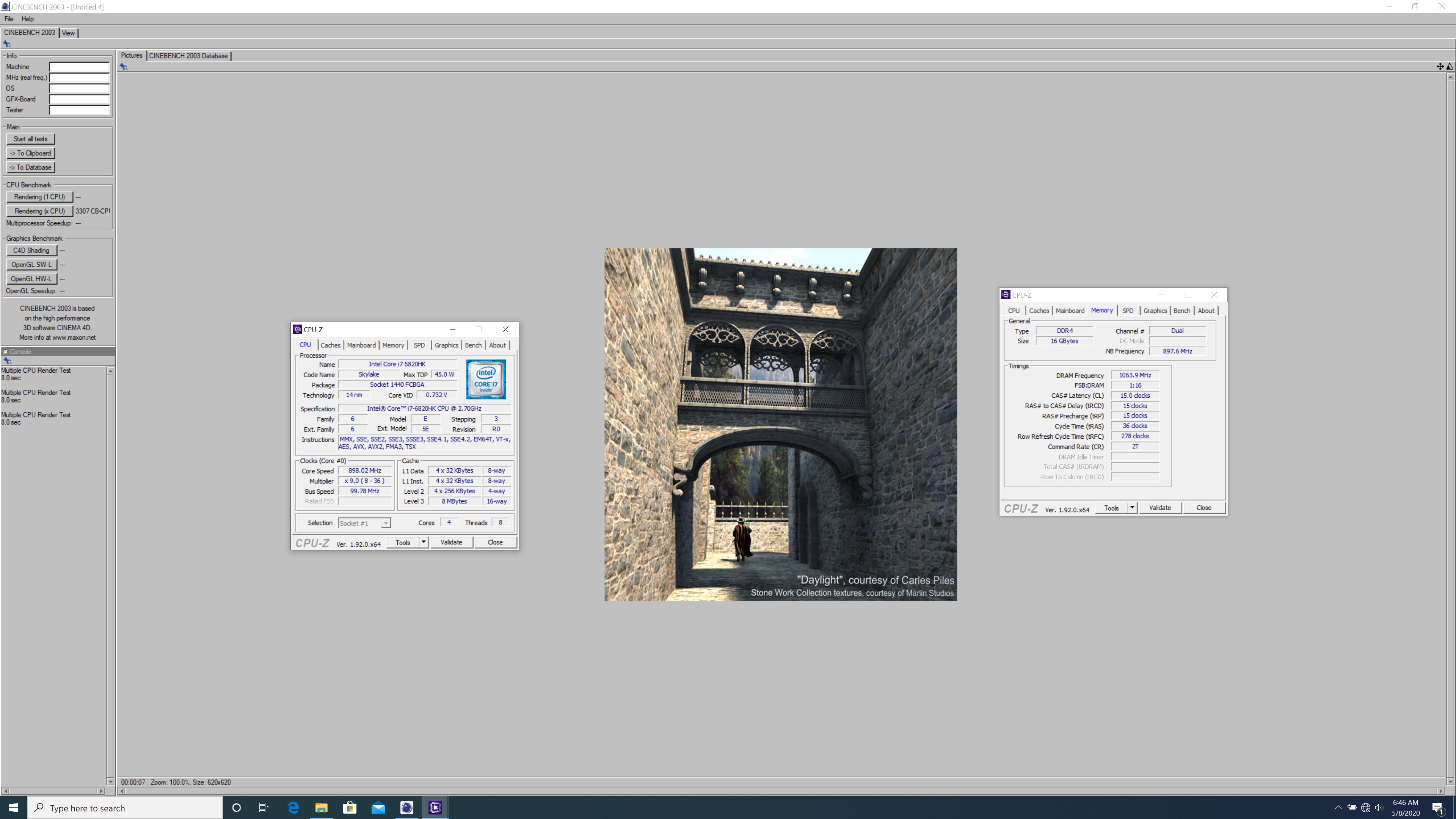The width and height of the screenshot is (1456, 819).
Task: Click the rendered Daylight picture
Action: (x=781, y=425)
